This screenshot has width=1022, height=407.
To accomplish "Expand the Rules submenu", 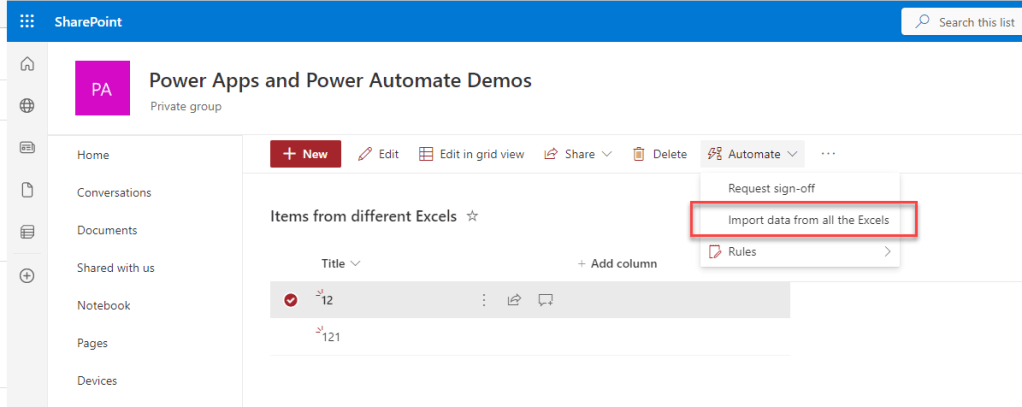I will (800, 252).
